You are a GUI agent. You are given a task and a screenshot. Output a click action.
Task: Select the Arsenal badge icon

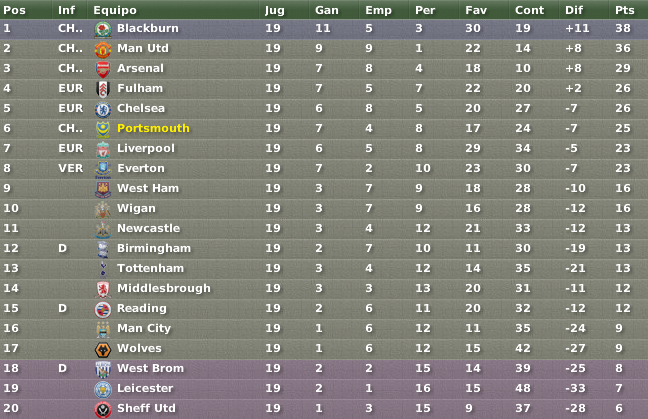pos(102,69)
